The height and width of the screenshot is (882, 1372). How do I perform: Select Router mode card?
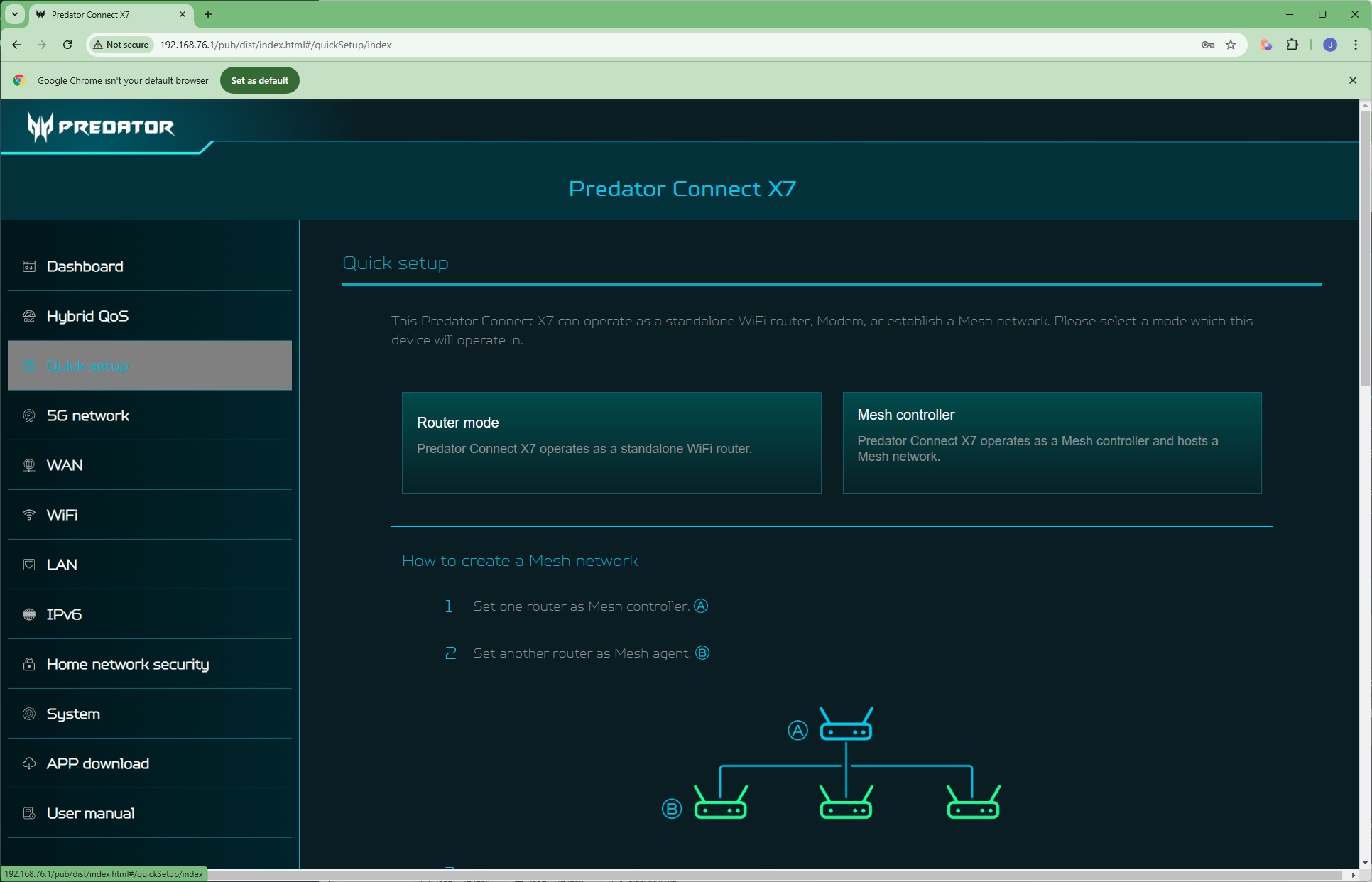[611, 442]
